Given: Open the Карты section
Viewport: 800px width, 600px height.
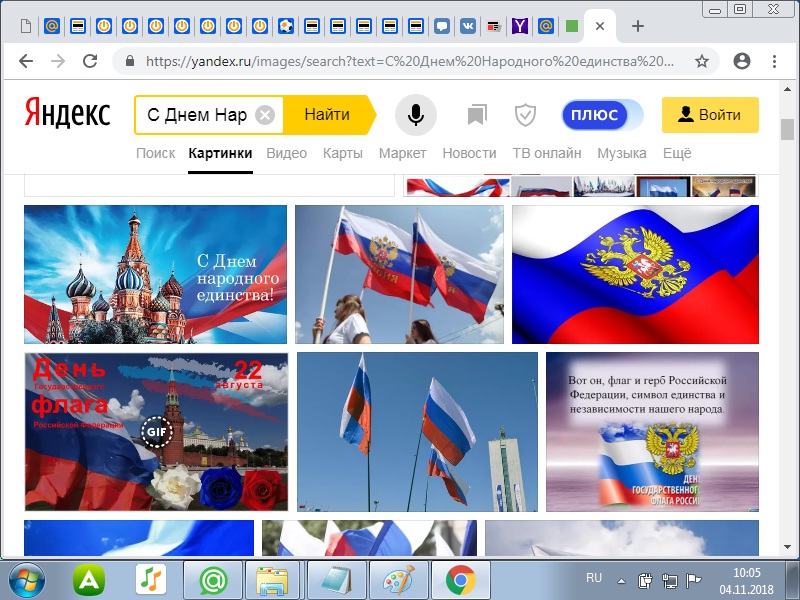Looking at the screenshot, I should [x=343, y=153].
